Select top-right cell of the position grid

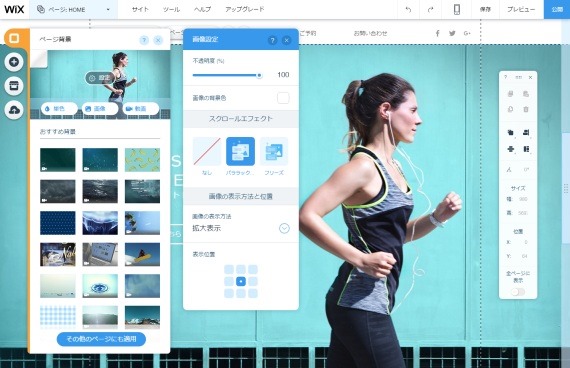(253, 269)
